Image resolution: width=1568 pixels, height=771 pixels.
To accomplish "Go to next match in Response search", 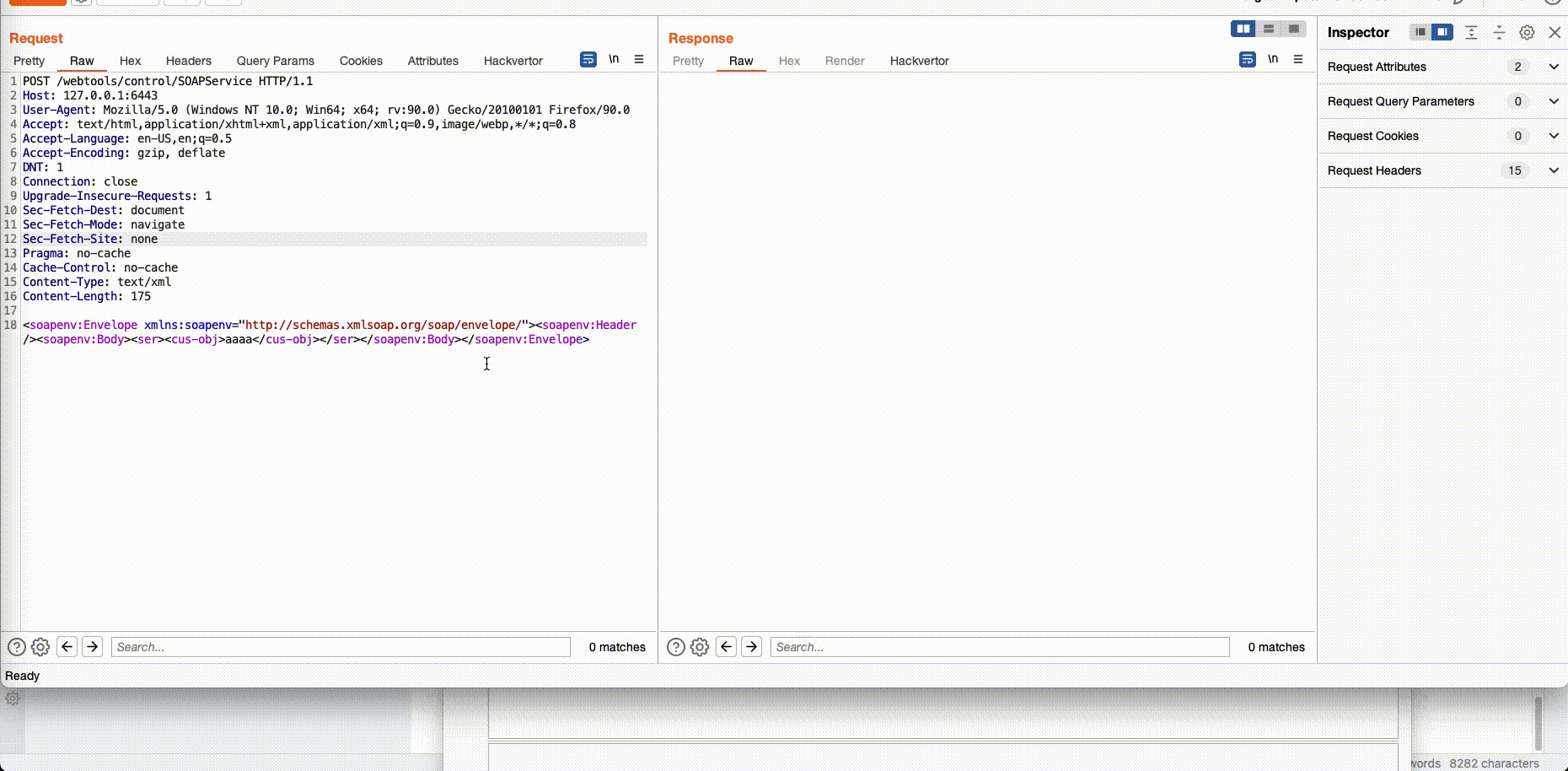I will 751,647.
